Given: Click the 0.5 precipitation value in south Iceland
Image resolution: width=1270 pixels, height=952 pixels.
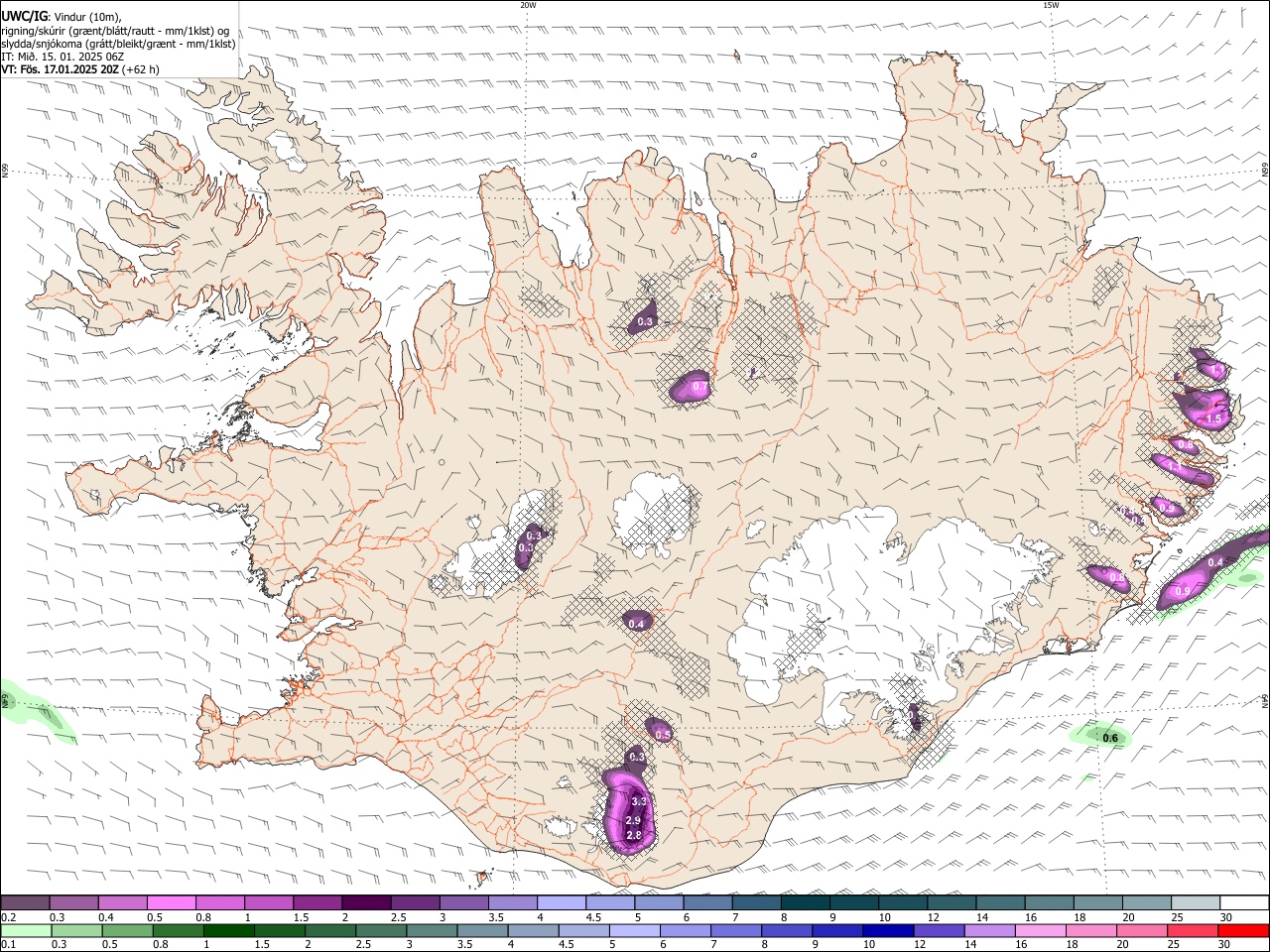Looking at the screenshot, I should click(664, 735).
